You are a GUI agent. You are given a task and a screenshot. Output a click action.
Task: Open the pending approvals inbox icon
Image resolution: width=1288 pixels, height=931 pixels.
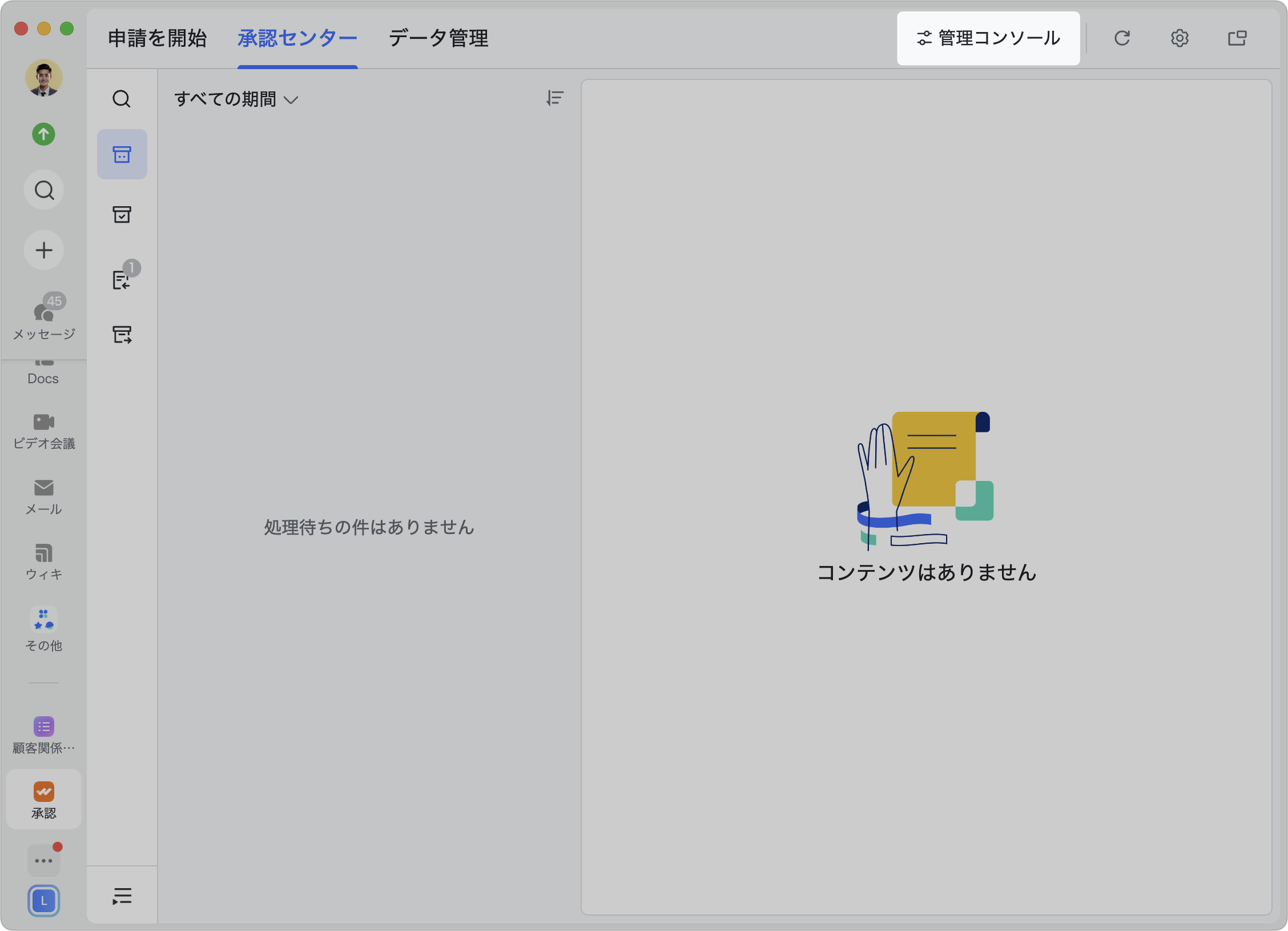click(122, 154)
